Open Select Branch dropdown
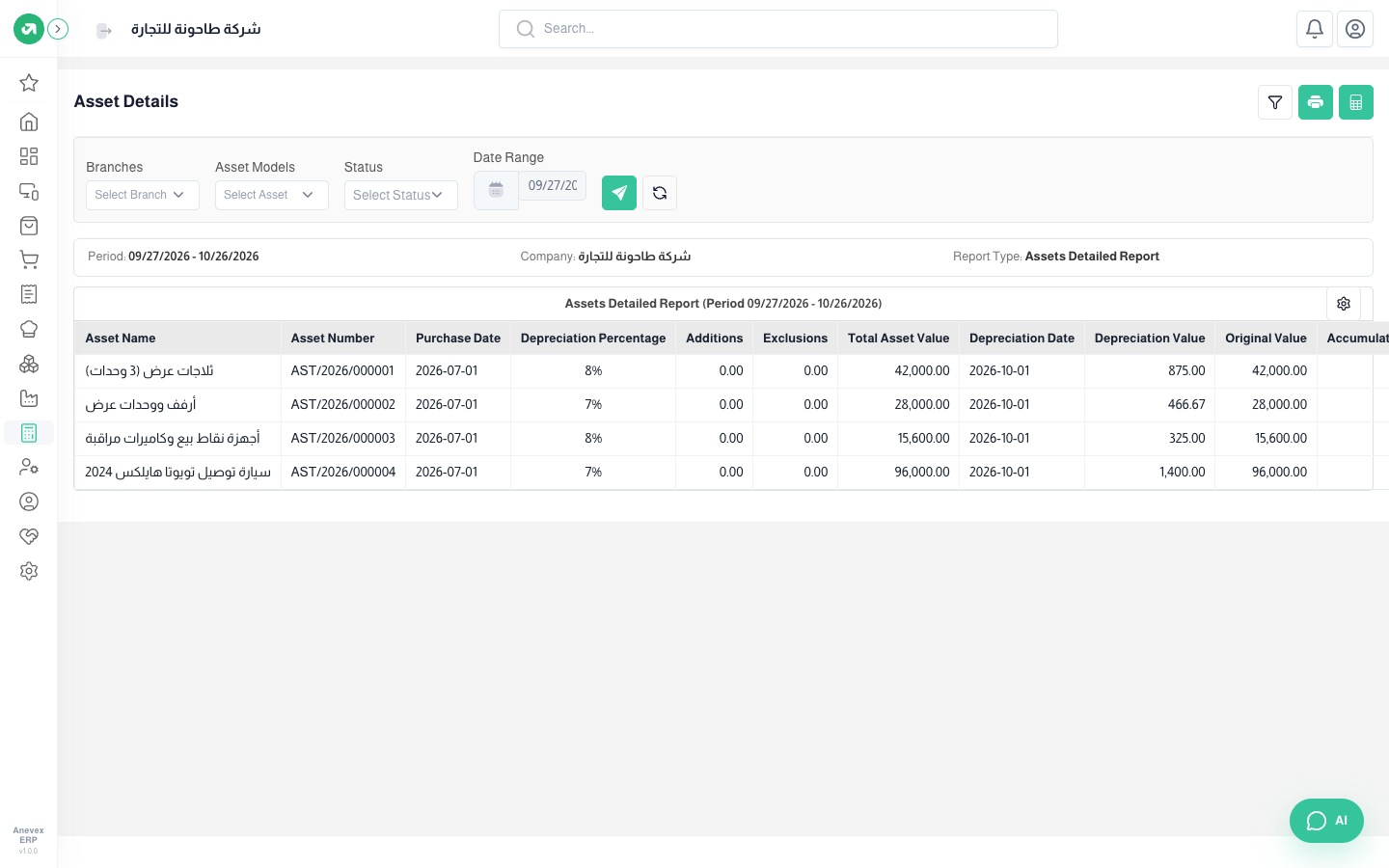1389x868 pixels. [x=143, y=195]
